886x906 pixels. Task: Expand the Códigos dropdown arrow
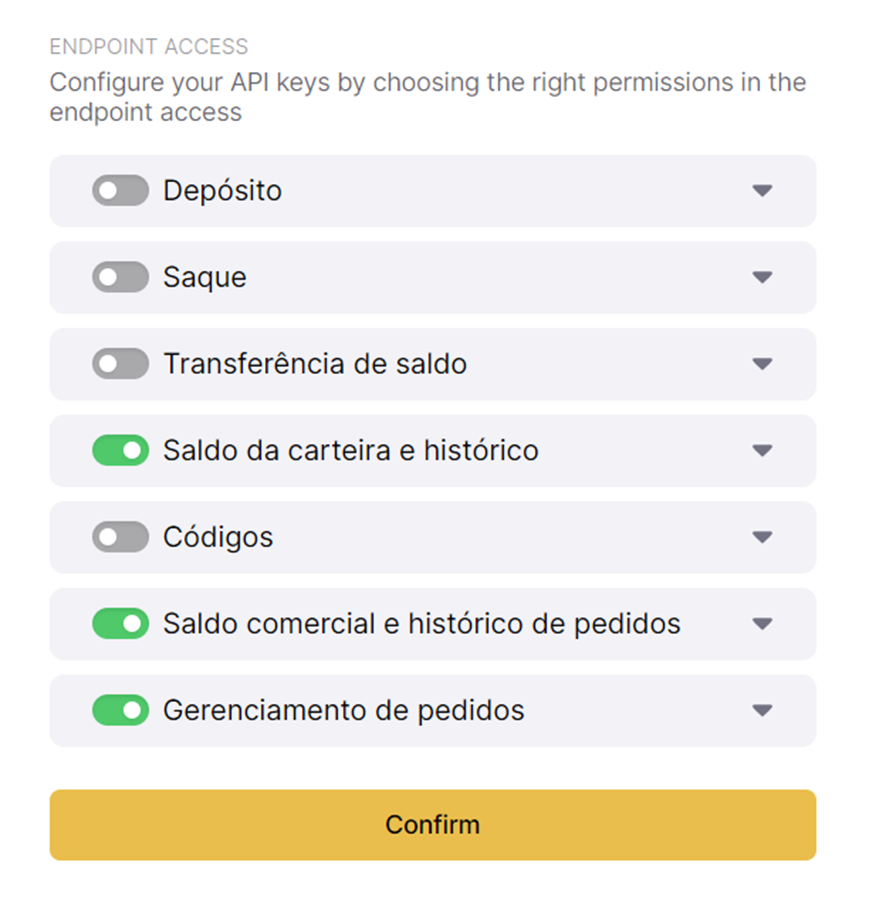[x=762, y=537]
